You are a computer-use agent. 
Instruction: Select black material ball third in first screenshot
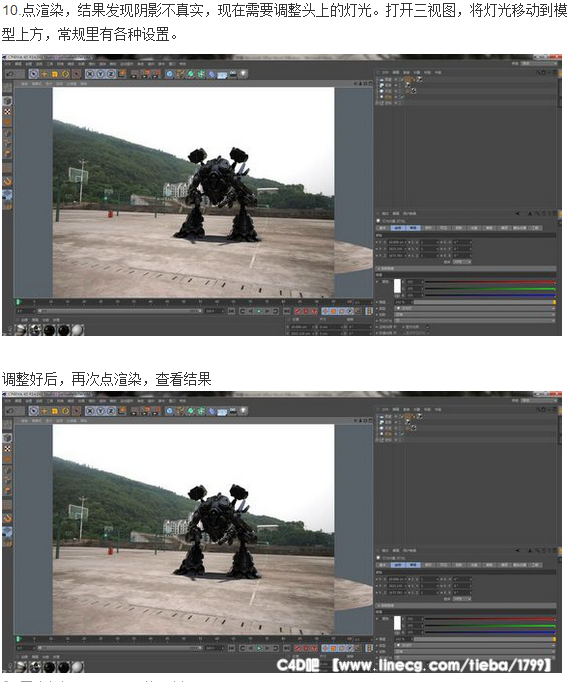(49, 330)
